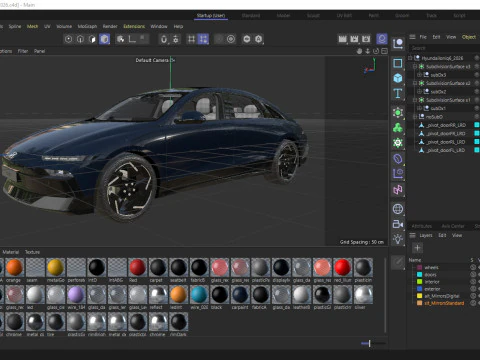
Task: Open the MoGraph menu
Action: 87,26
